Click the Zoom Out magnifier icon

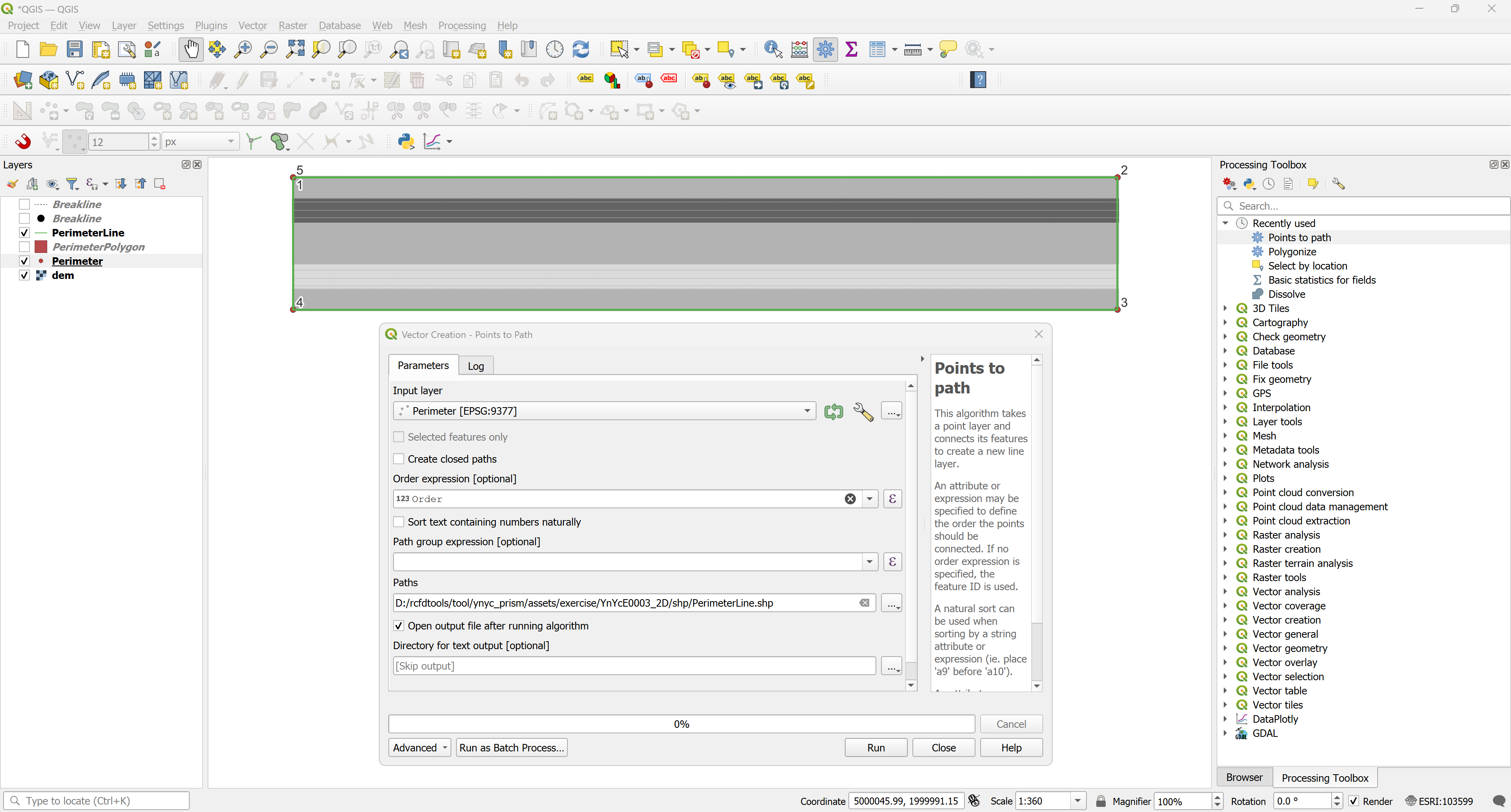(x=269, y=49)
